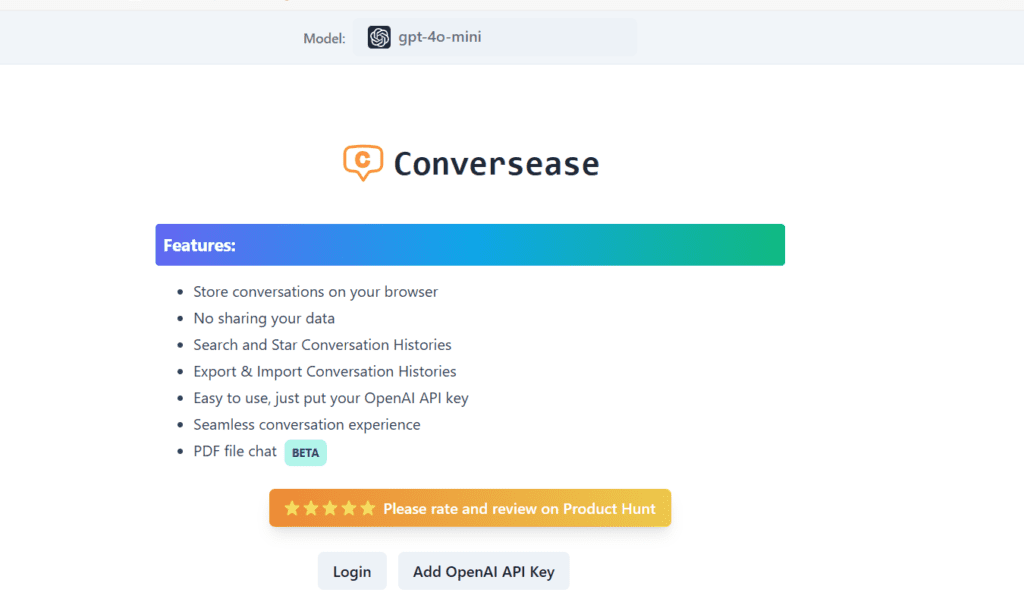Click the Model field to change models

tap(324, 37)
